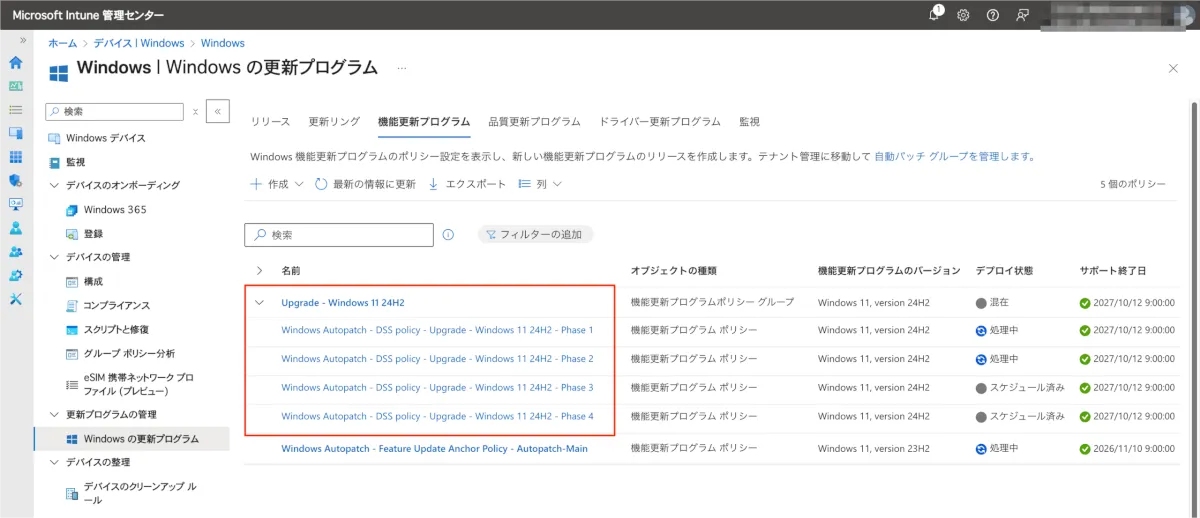Click the help question mark icon
The image size is (1200, 518).
(x=992, y=15)
